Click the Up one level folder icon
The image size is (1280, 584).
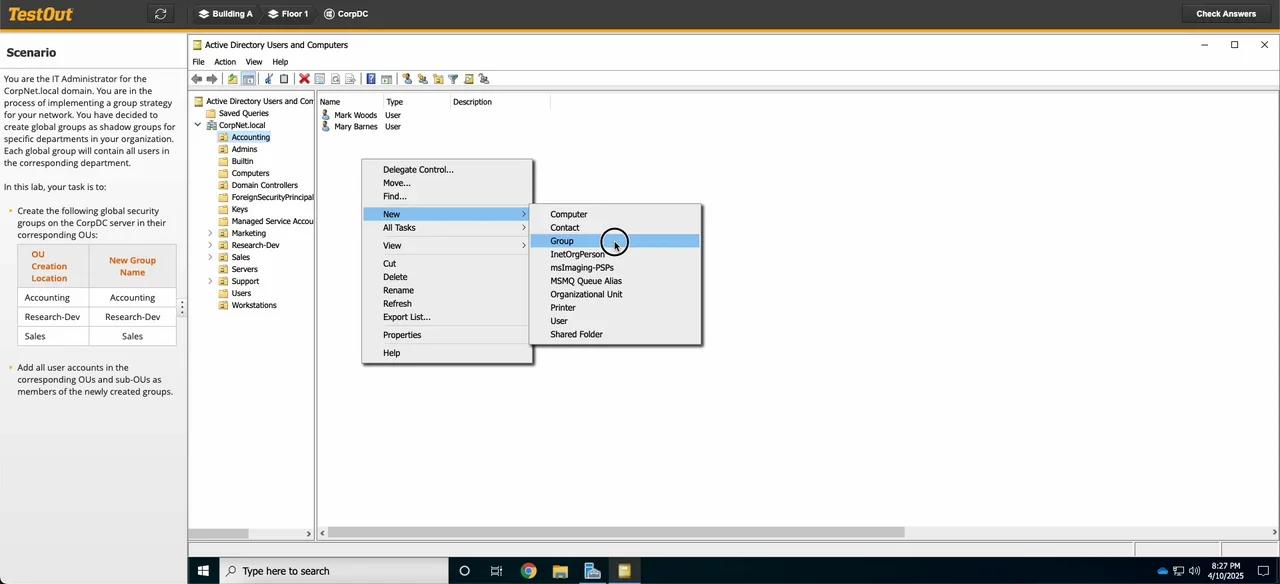tap(233, 79)
